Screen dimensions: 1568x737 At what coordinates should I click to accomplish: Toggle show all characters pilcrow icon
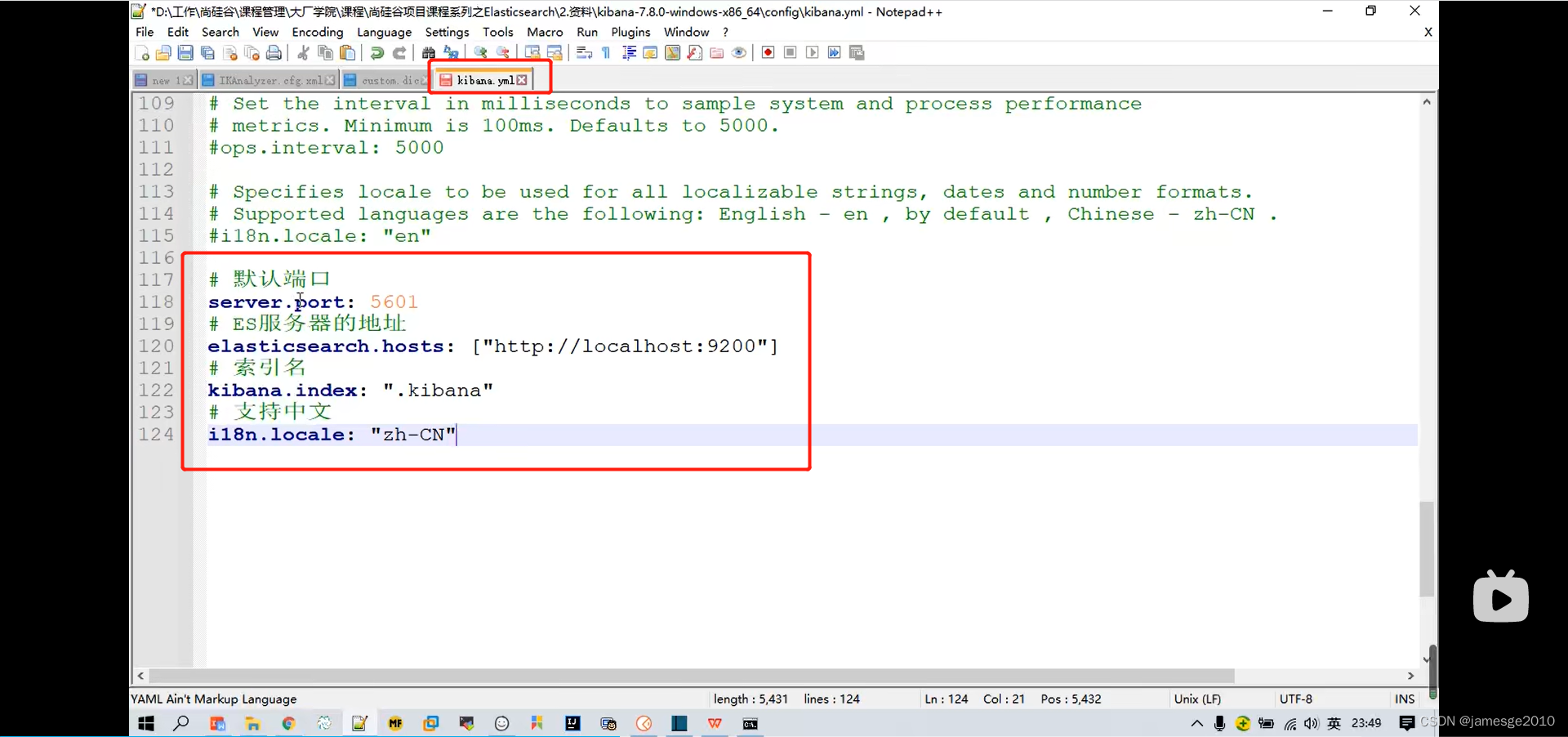click(x=606, y=53)
